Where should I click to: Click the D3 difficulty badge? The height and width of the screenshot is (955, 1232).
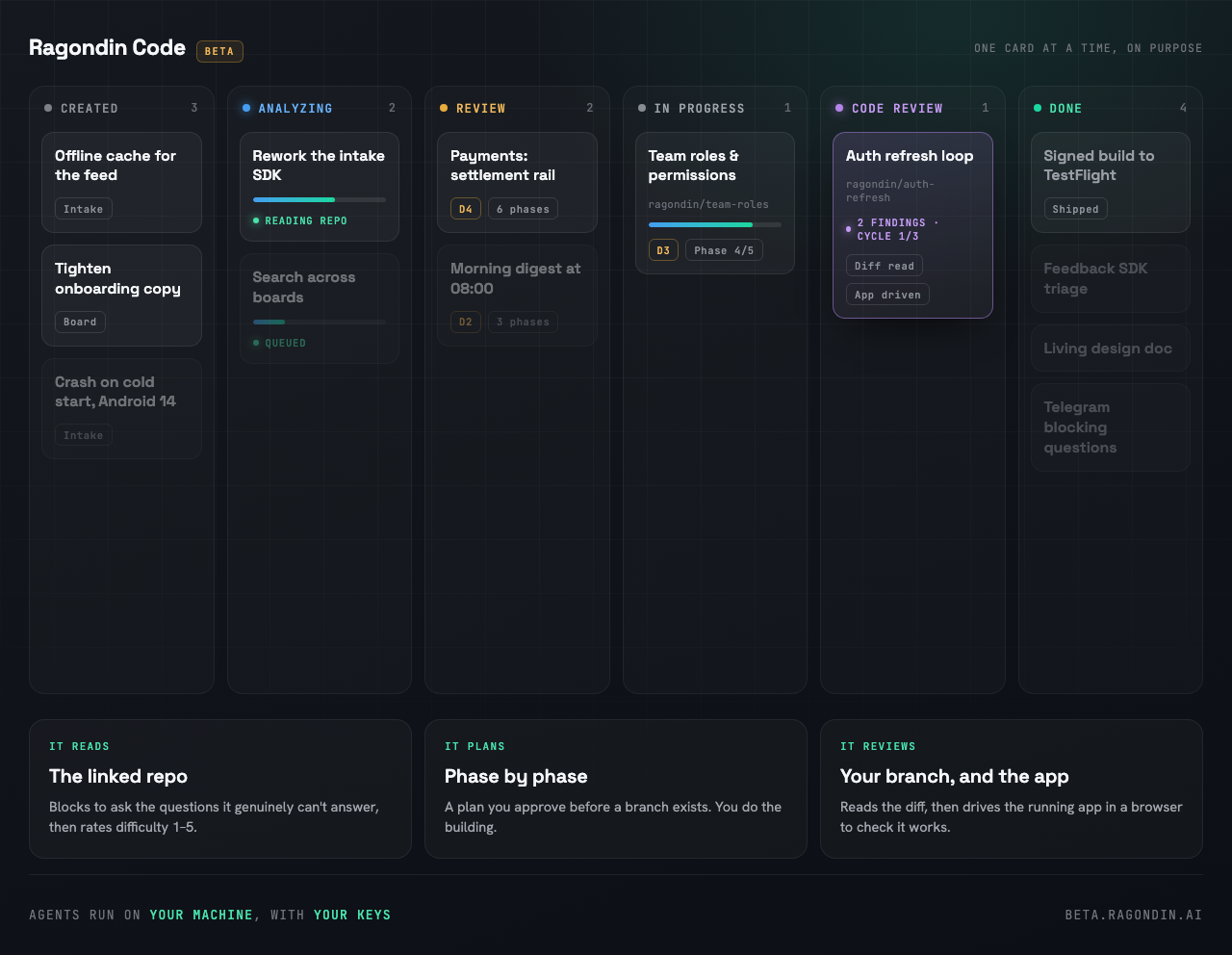(x=663, y=250)
